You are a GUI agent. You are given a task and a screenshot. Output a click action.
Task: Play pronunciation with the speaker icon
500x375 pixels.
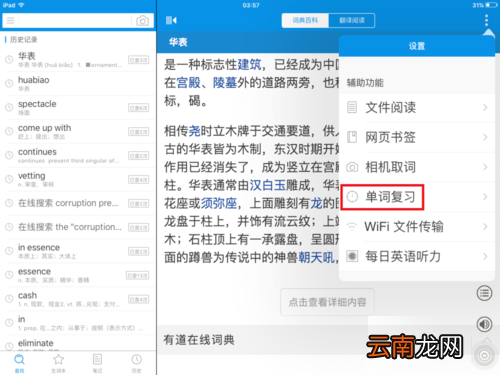pos(484,324)
